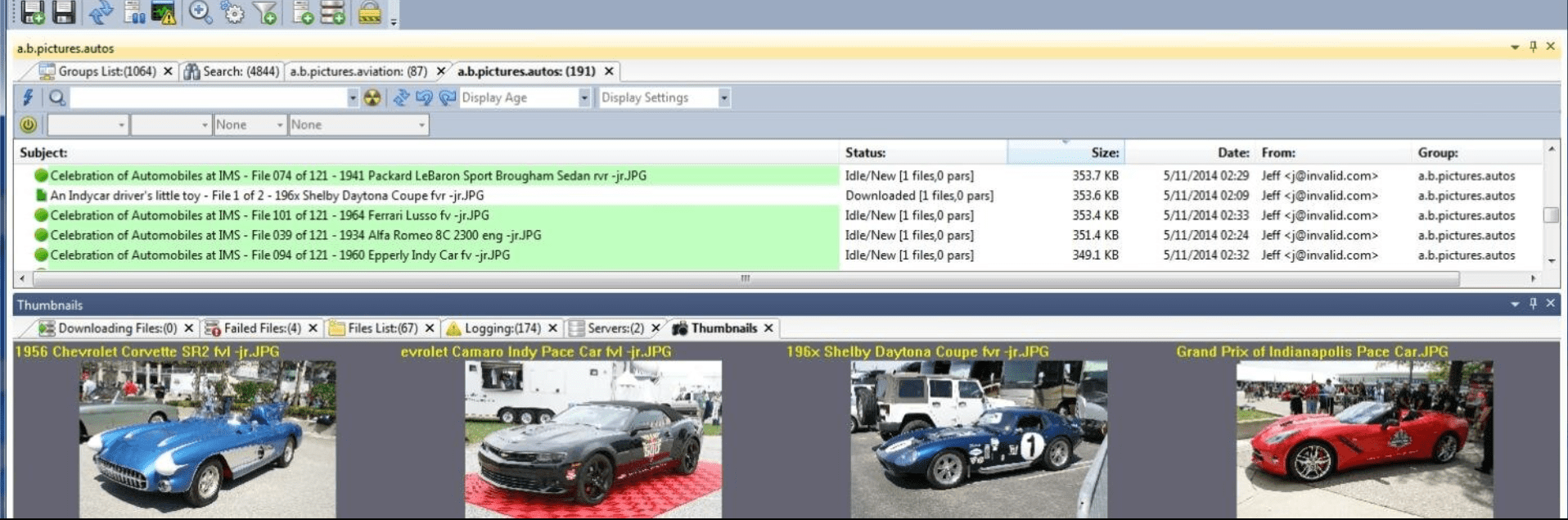Click the magnifying glass search icon
The width and height of the screenshot is (1568, 520).
pos(56,97)
